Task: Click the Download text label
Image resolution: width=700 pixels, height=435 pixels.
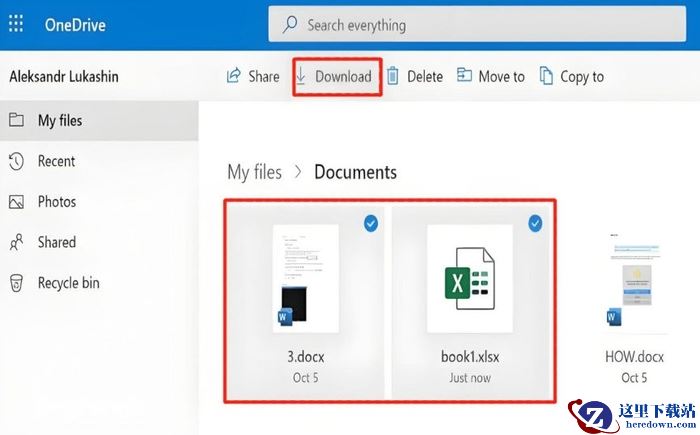Action: [343, 76]
